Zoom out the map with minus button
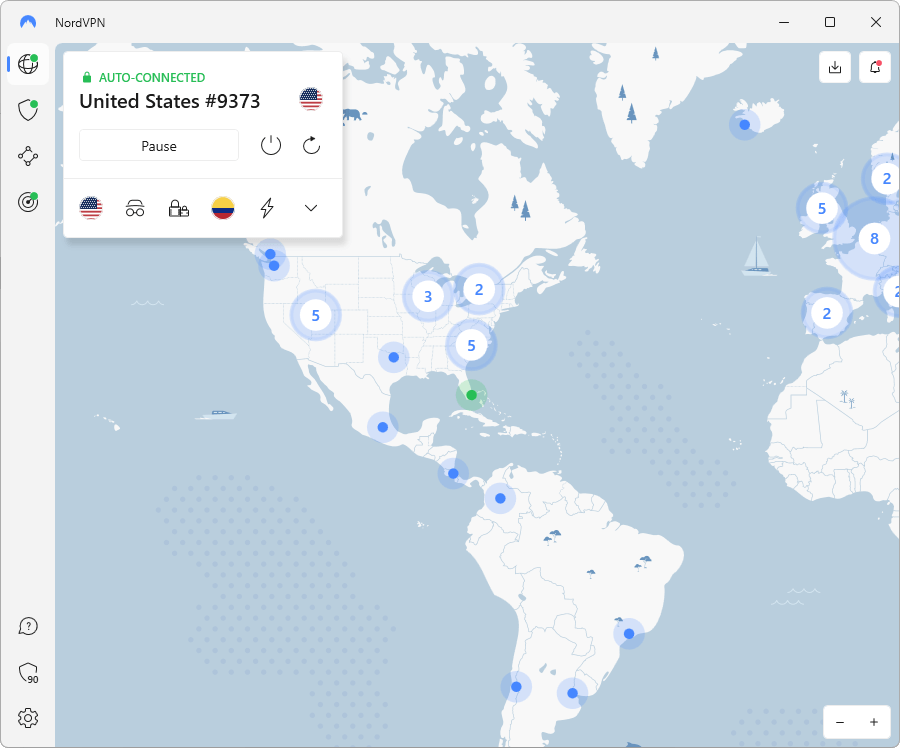The height and width of the screenshot is (748, 900). pyautogui.click(x=840, y=722)
